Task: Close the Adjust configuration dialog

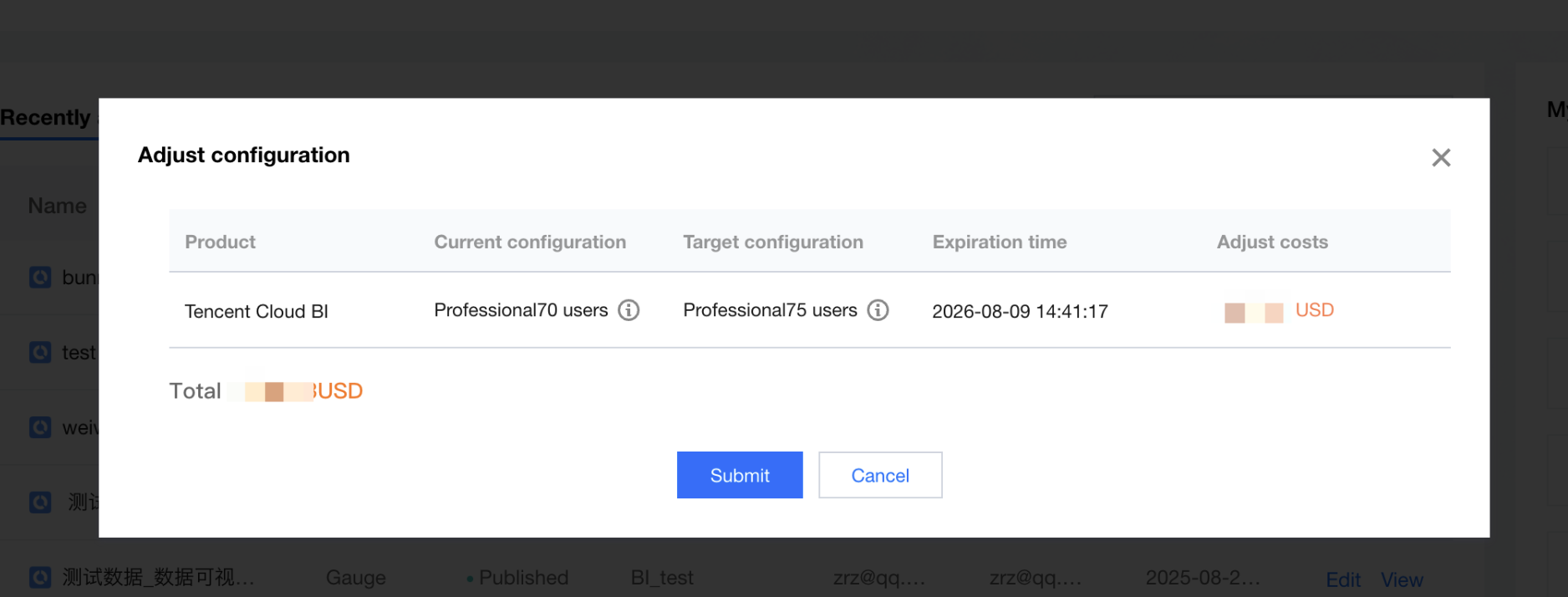Action: tap(1440, 157)
